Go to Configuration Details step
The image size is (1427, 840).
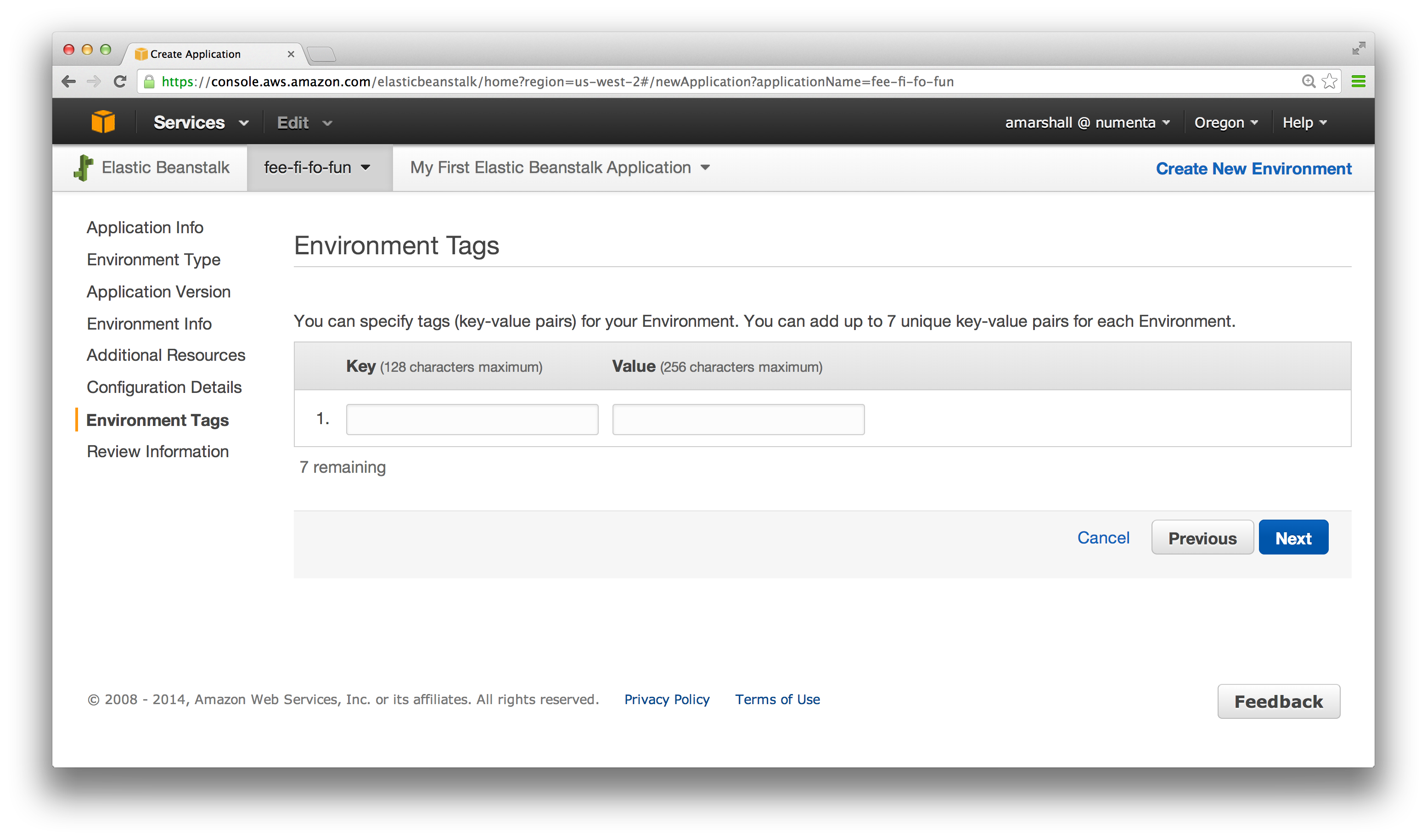click(164, 387)
